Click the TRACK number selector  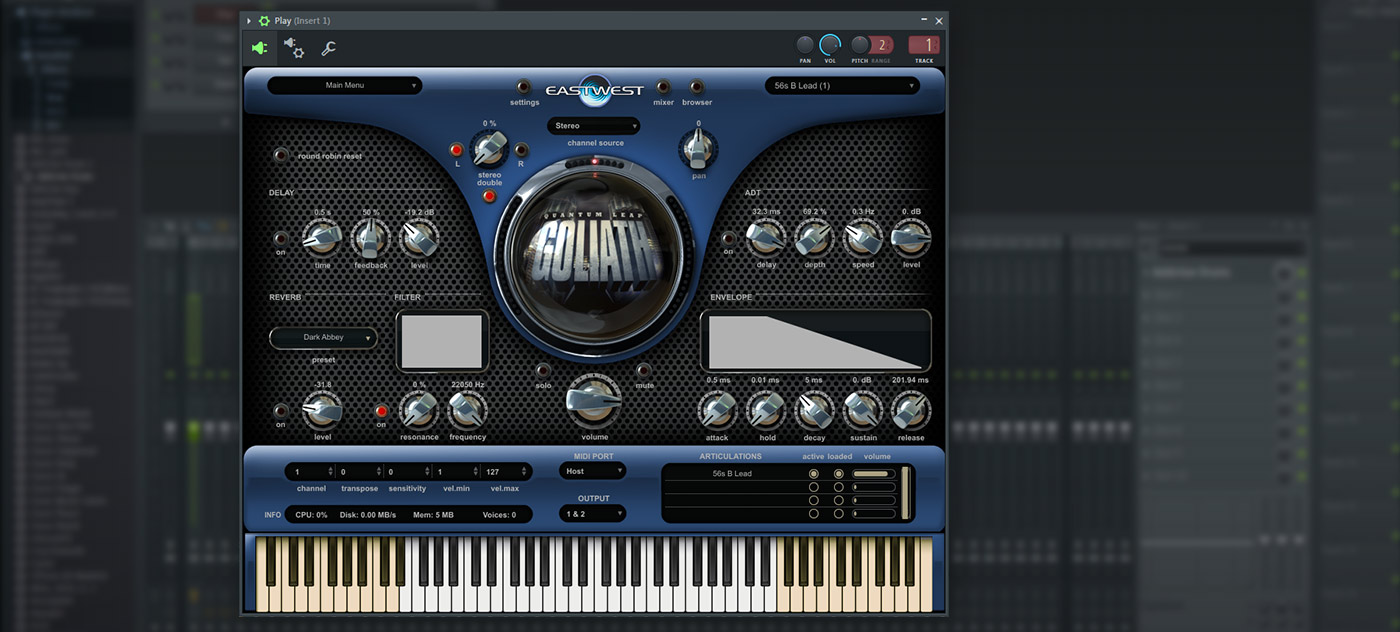point(924,45)
